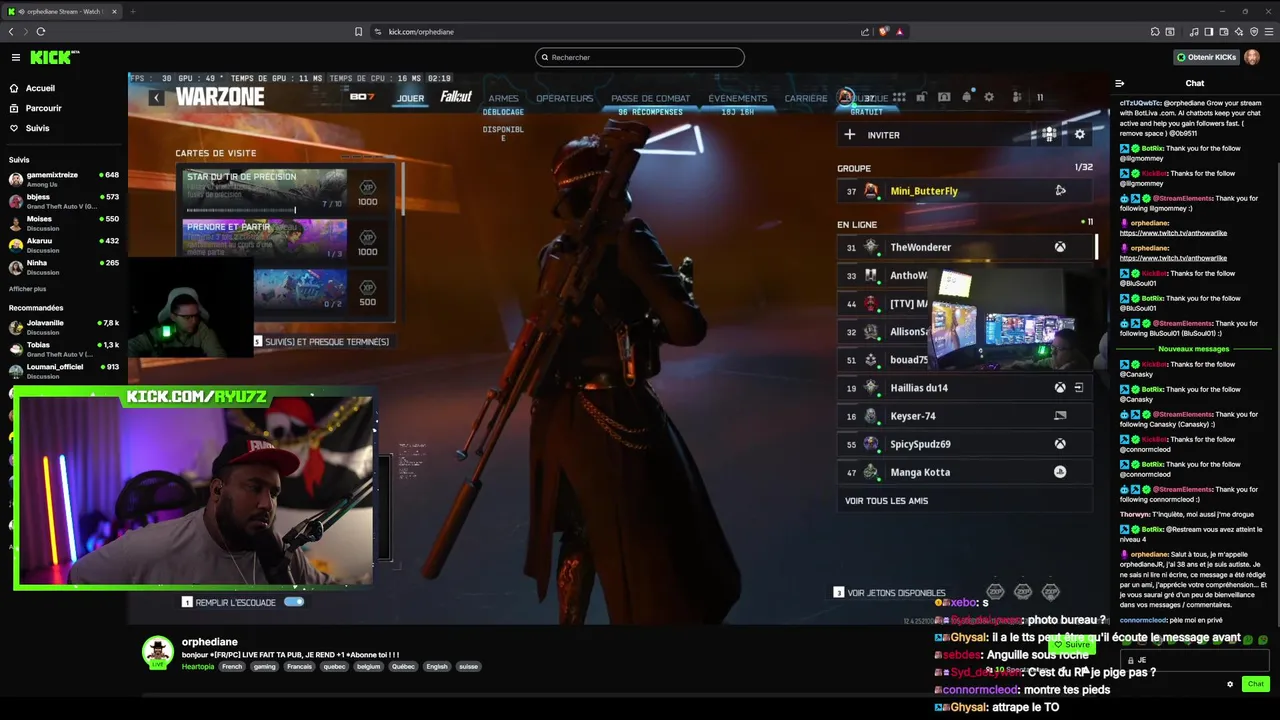Open the browser music player icon
The width and height of the screenshot is (1280, 720).
tap(1194, 31)
